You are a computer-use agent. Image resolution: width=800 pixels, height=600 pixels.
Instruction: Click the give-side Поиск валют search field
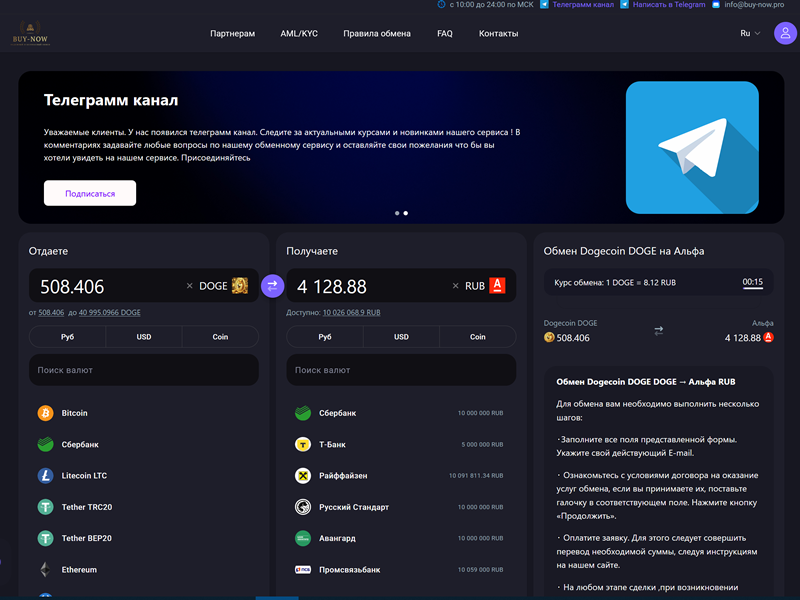(144, 370)
